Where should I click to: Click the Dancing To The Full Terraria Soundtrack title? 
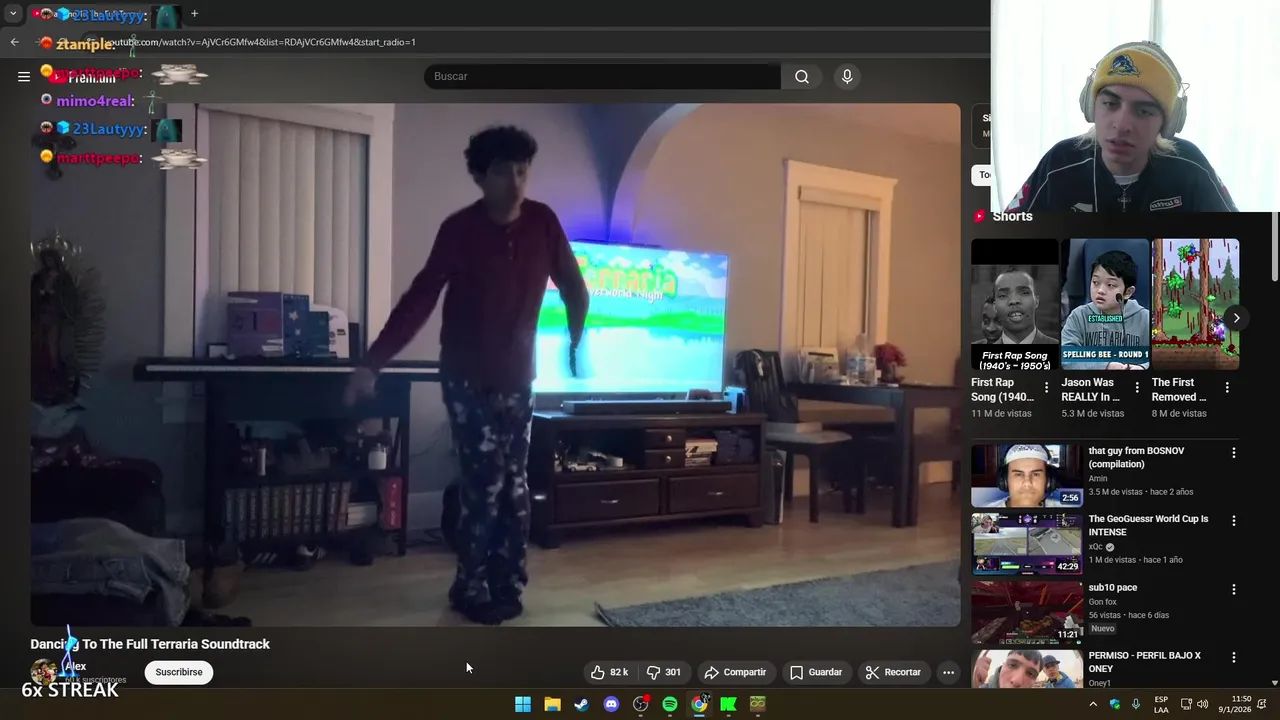150,644
